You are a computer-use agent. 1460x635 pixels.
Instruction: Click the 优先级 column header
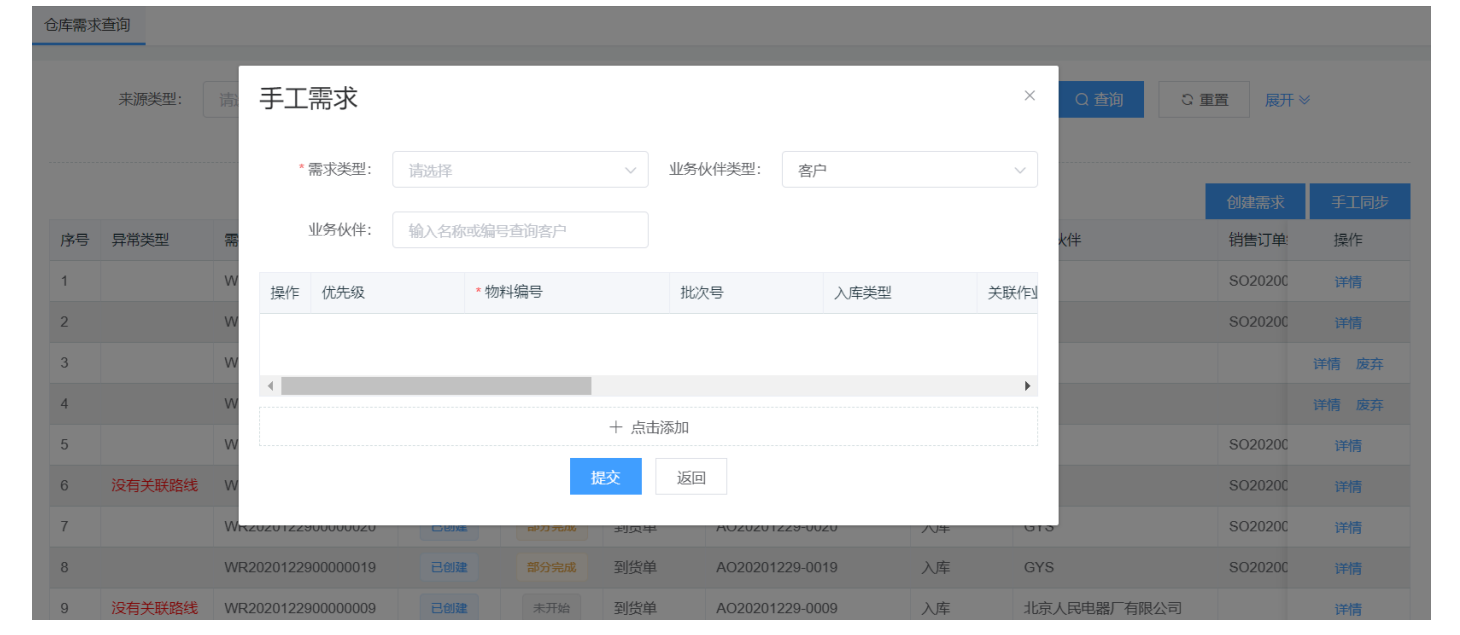point(343,293)
